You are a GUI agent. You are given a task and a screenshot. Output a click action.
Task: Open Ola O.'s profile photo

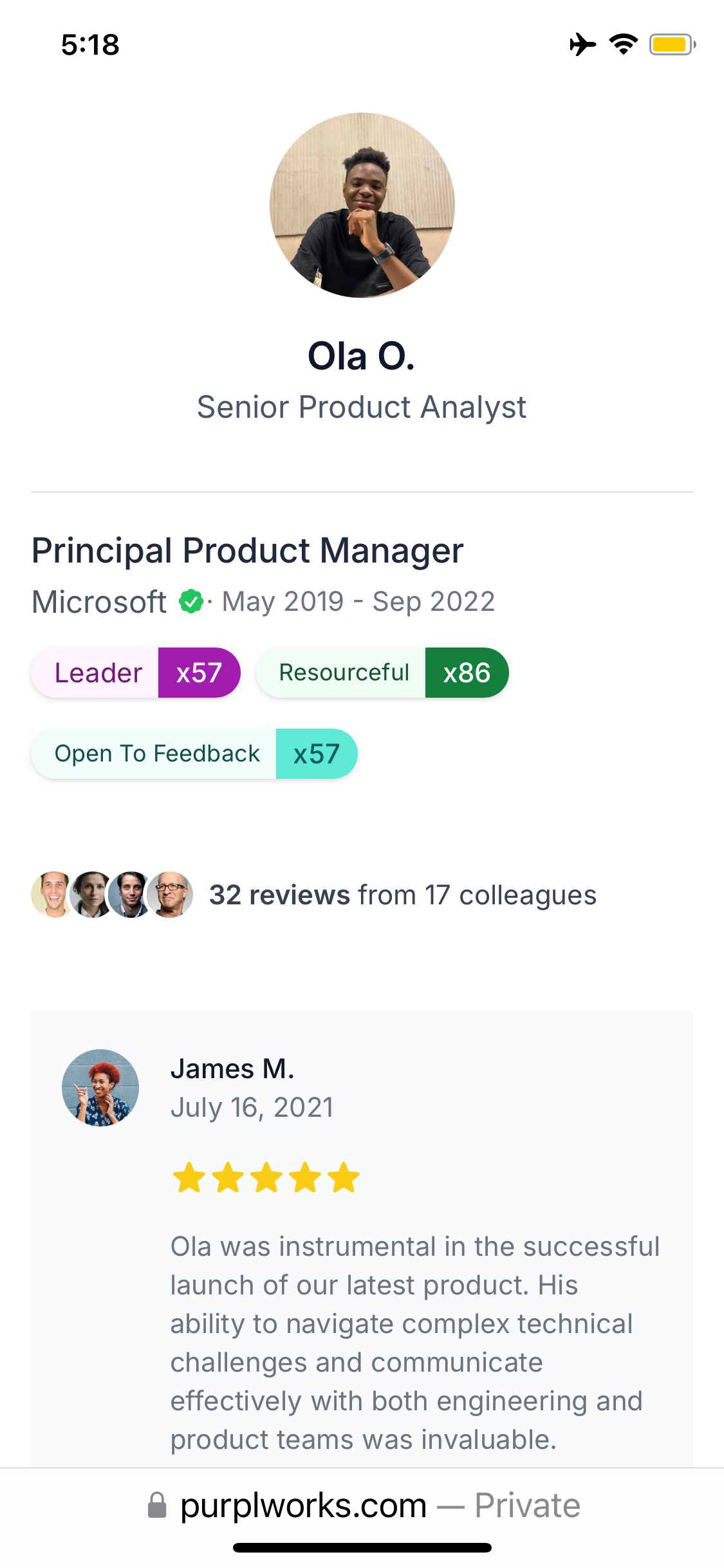click(362, 205)
